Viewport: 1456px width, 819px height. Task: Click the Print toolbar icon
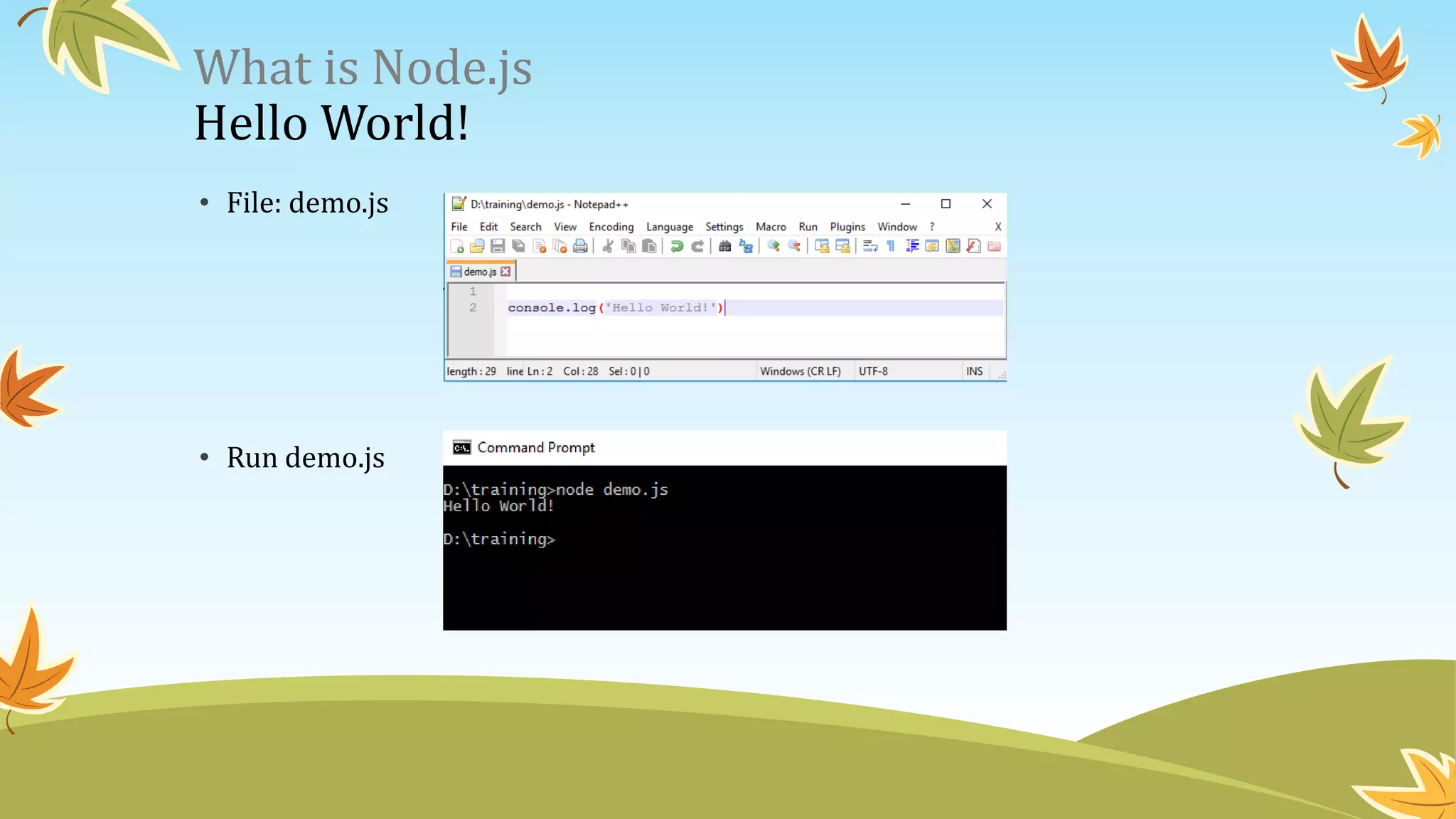[581, 247]
